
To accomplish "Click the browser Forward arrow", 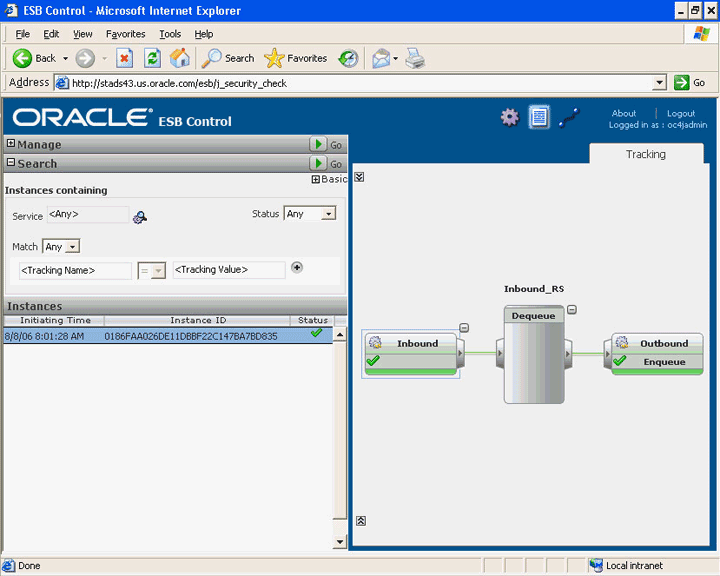I will click(x=85, y=58).
